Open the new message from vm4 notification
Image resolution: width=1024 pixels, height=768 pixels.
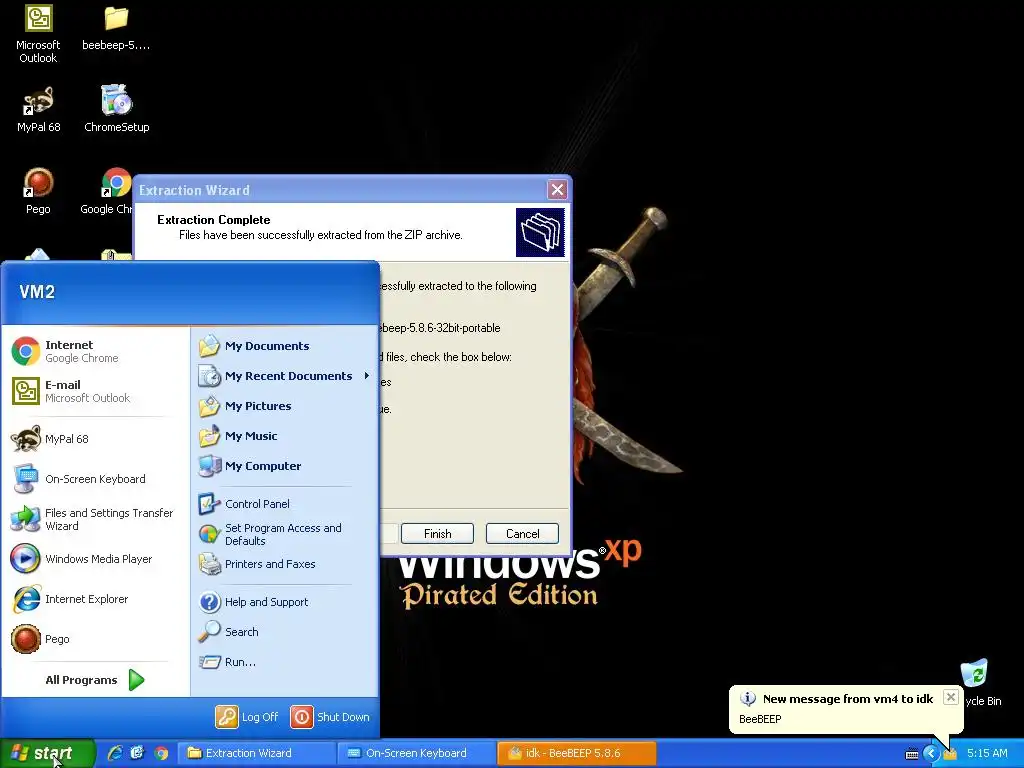(846, 709)
